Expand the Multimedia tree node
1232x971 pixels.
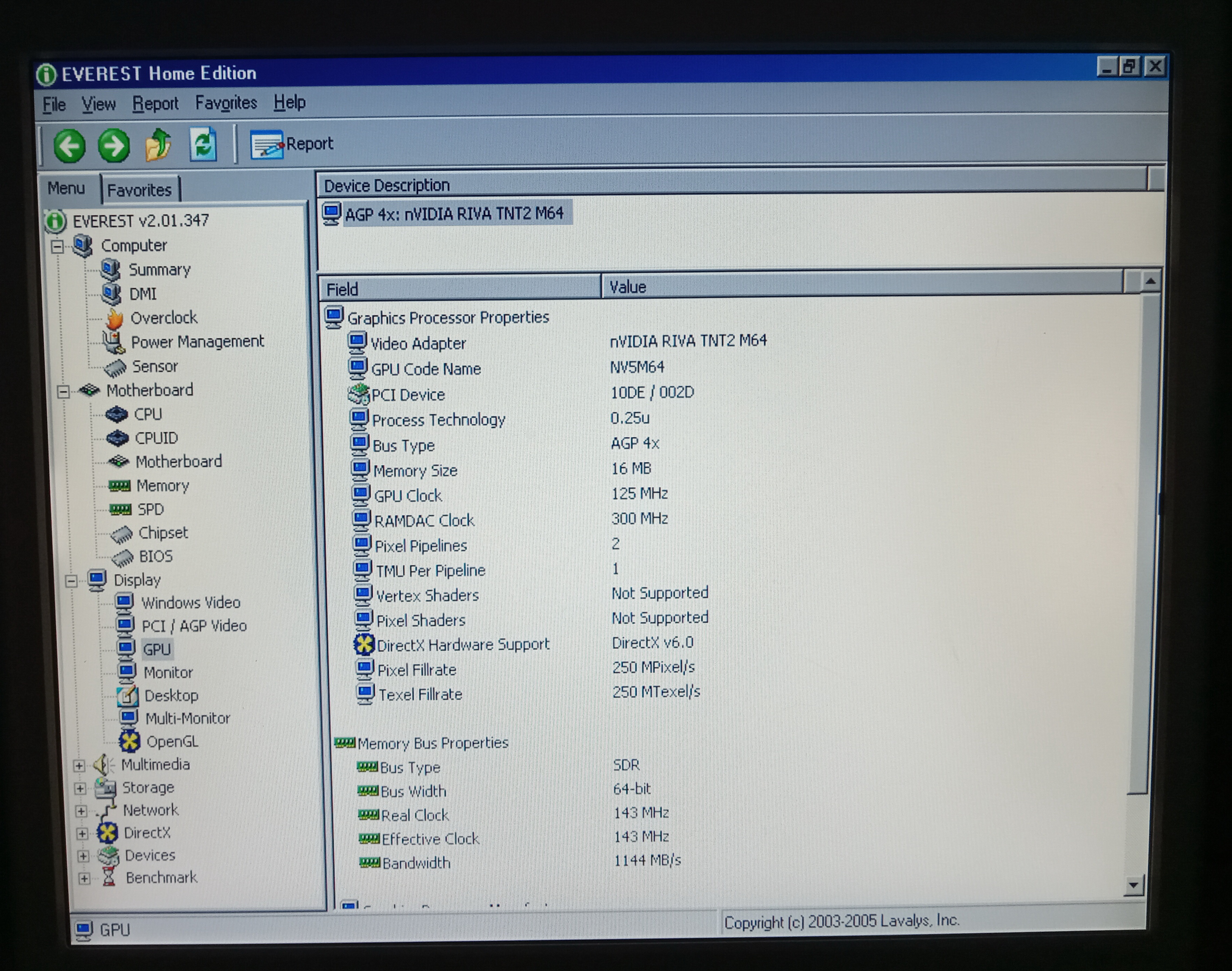(79, 765)
